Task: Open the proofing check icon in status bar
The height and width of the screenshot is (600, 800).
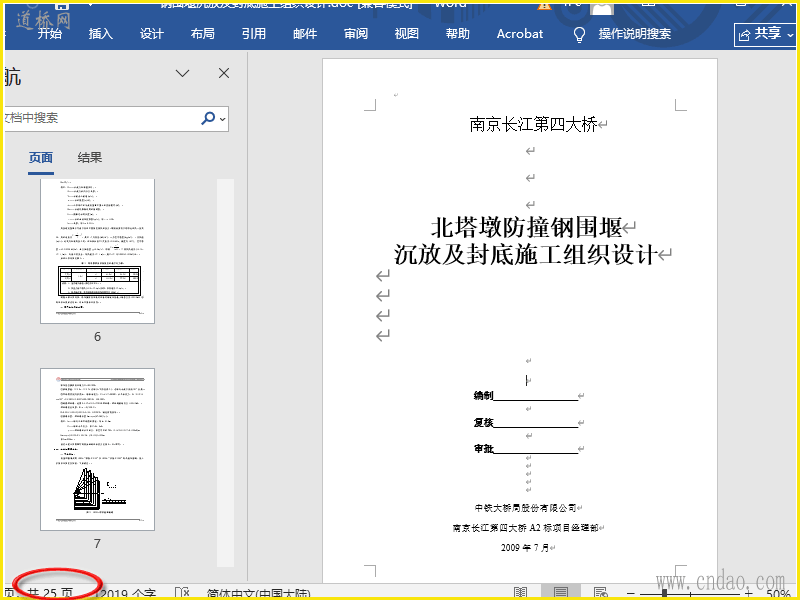Action: pos(183,593)
